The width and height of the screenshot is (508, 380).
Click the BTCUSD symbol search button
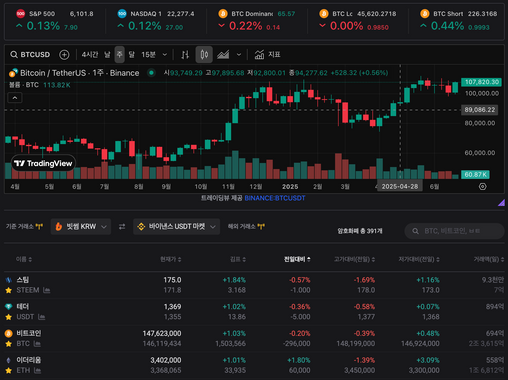[30, 55]
